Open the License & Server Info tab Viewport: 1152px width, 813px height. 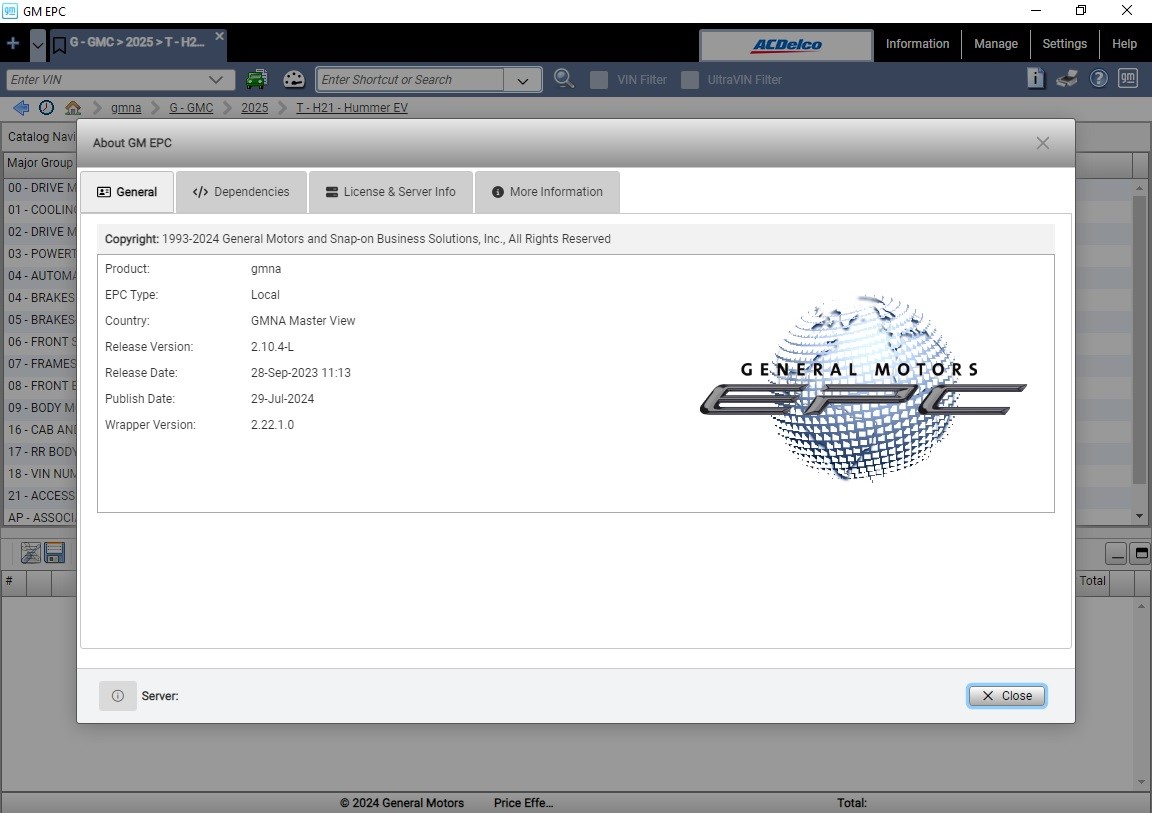coord(391,192)
